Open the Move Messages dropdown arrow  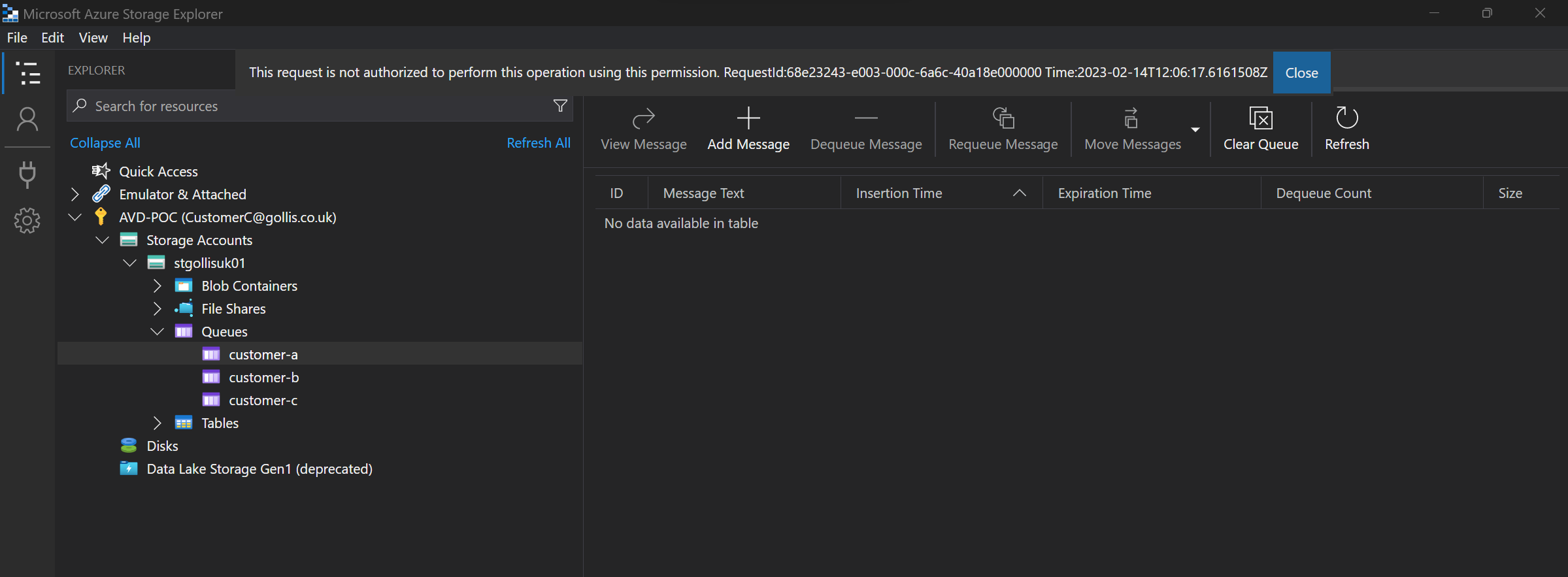click(x=1195, y=129)
